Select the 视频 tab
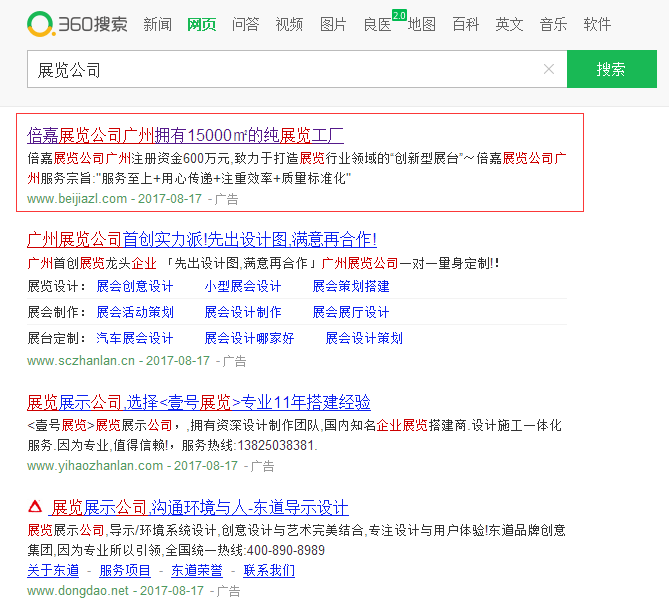669x609 pixels. tap(289, 24)
